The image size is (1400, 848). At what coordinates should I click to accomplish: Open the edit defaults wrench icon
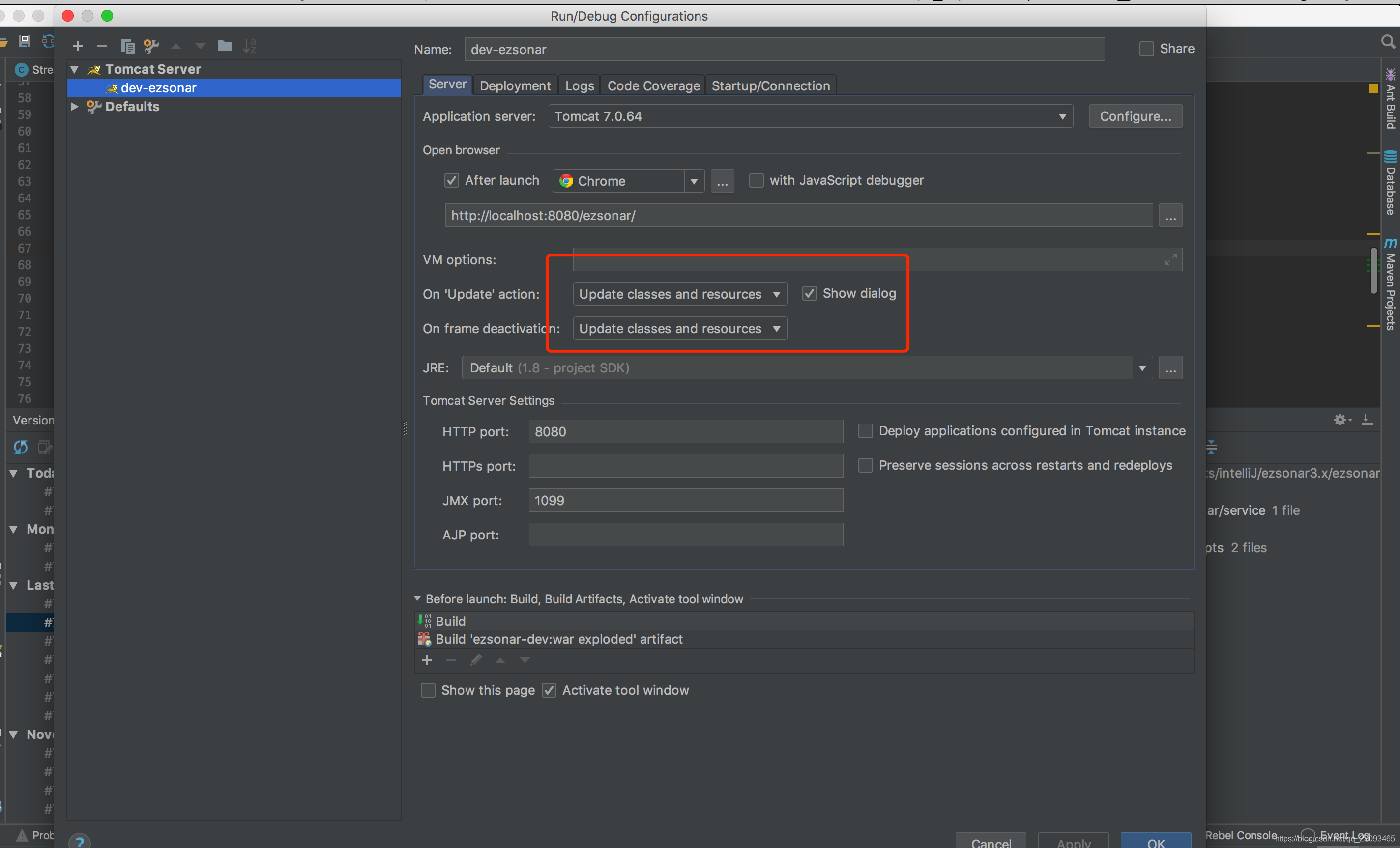tap(151, 46)
